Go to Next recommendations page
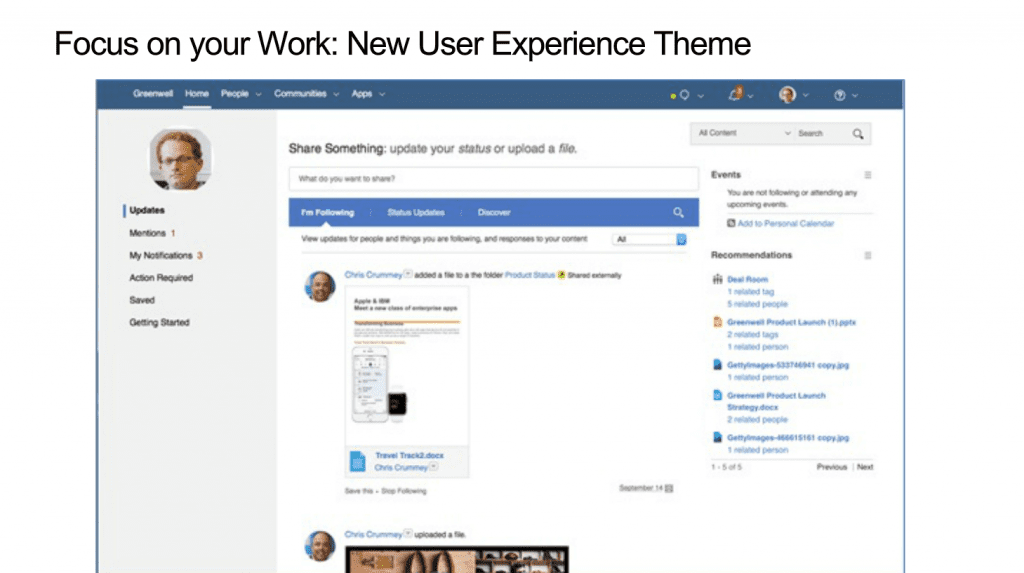The width and height of the screenshot is (1024, 573). click(x=865, y=467)
